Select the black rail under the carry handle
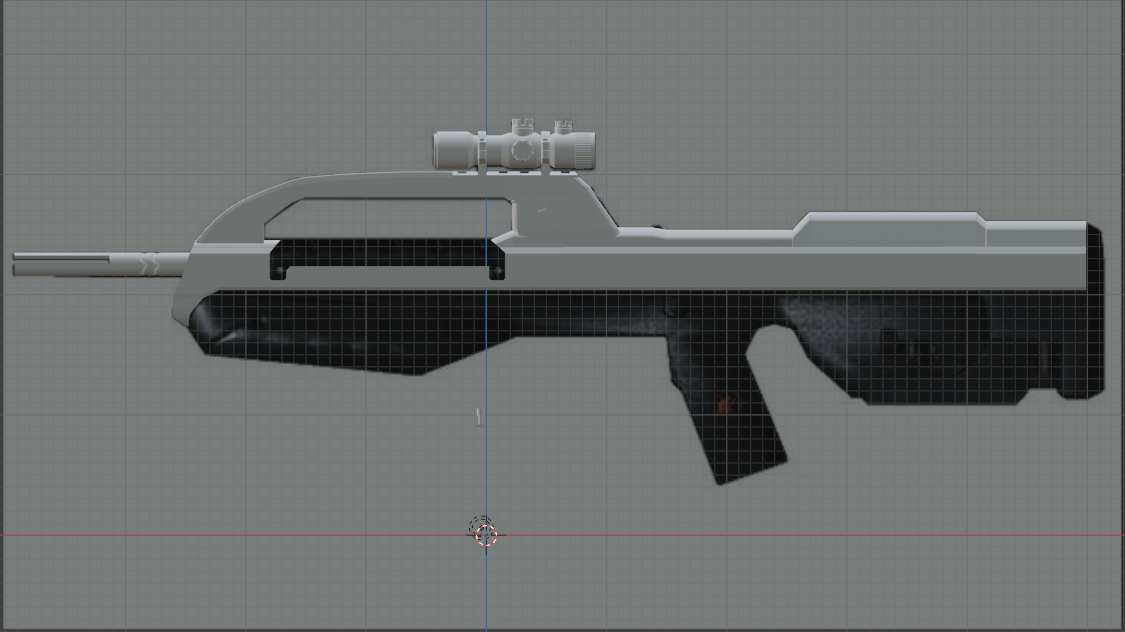This screenshot has width=1125, height=632. pos(387,259)
